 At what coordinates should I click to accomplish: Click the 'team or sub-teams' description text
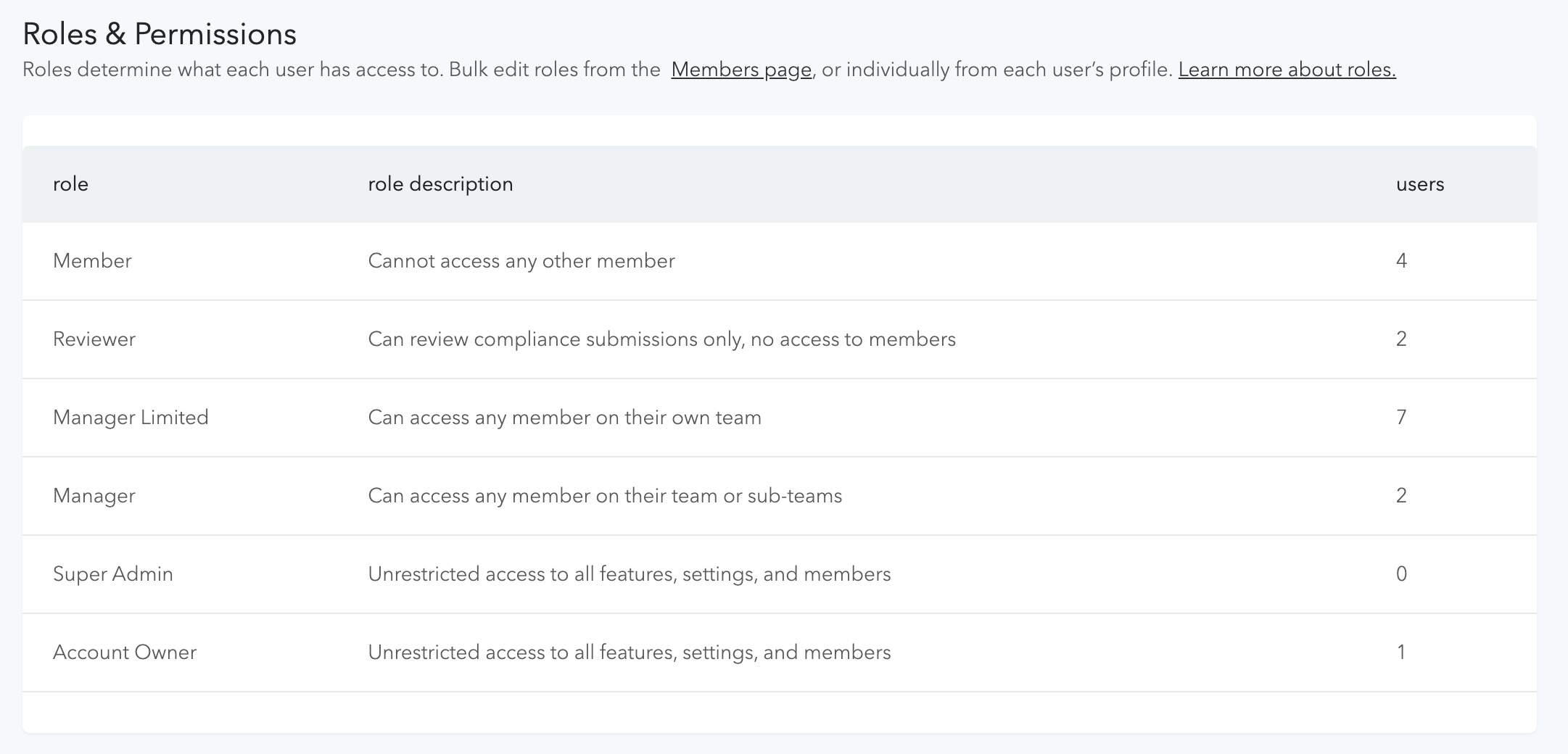tap(605, 496)
